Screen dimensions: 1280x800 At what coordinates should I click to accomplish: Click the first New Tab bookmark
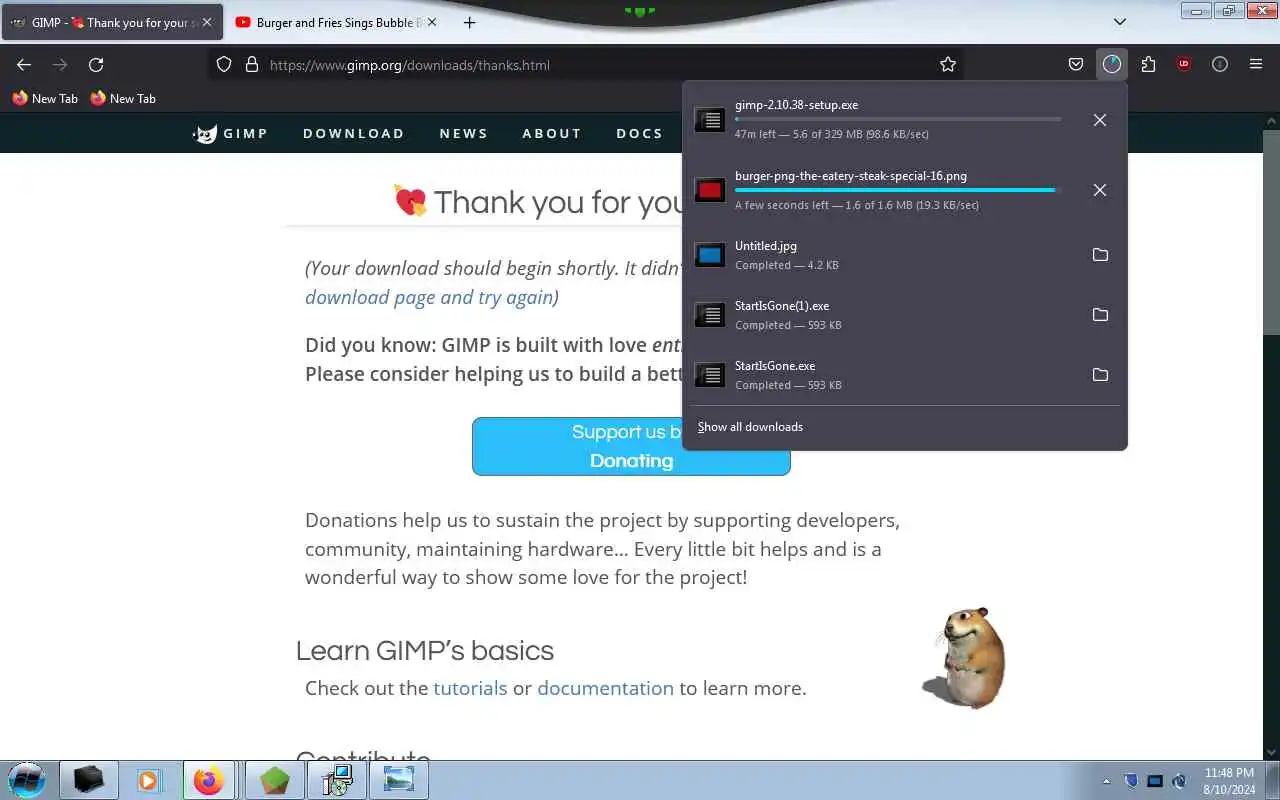pos(44,98)
